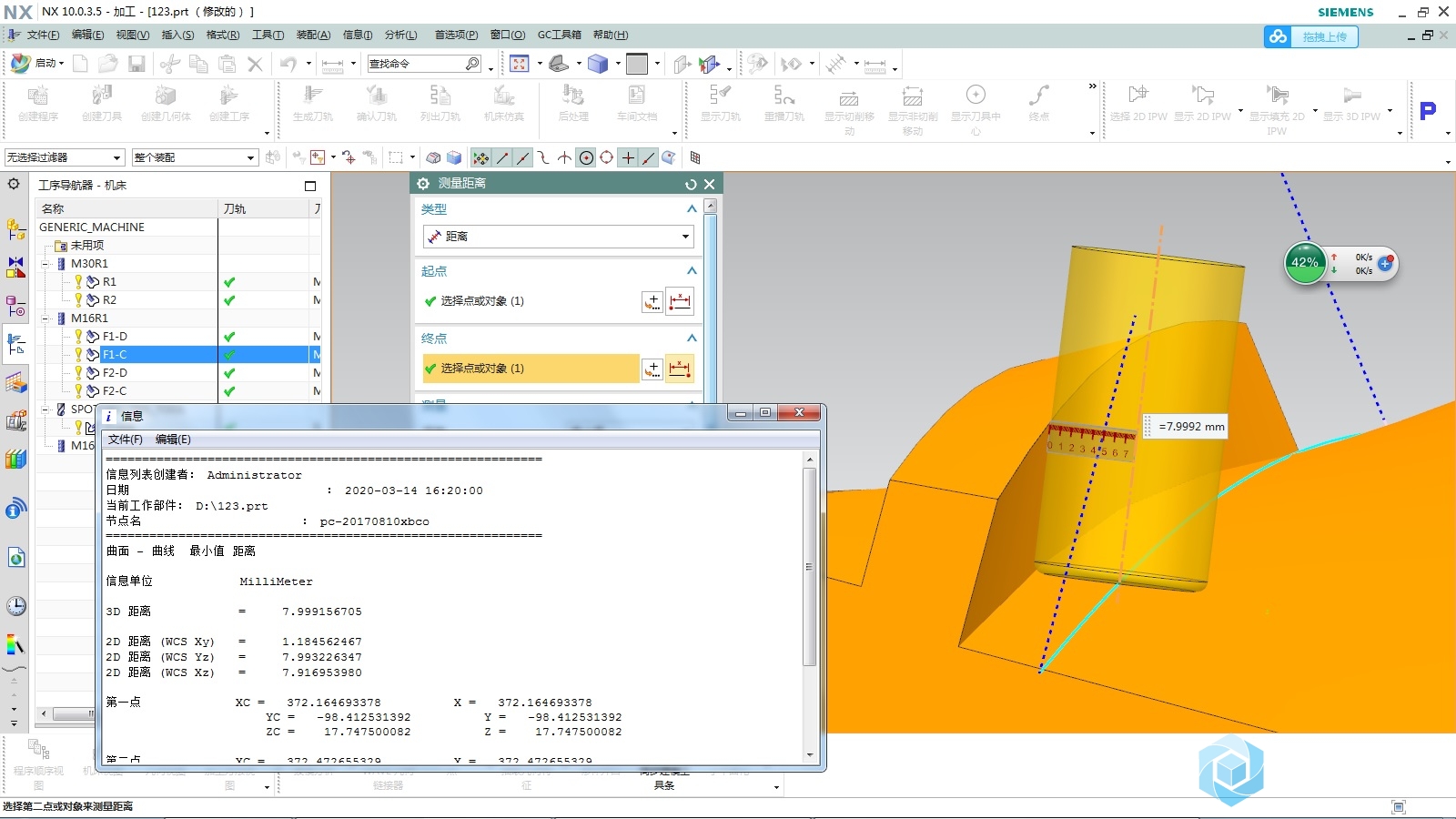1456x819 pixels.
Task: Toggle the lightbulb for operation R1
Action: pos(78,281)
